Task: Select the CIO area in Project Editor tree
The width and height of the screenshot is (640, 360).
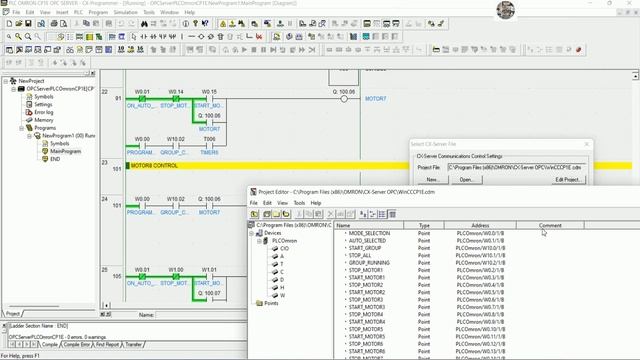Action: tap(284, 249)
